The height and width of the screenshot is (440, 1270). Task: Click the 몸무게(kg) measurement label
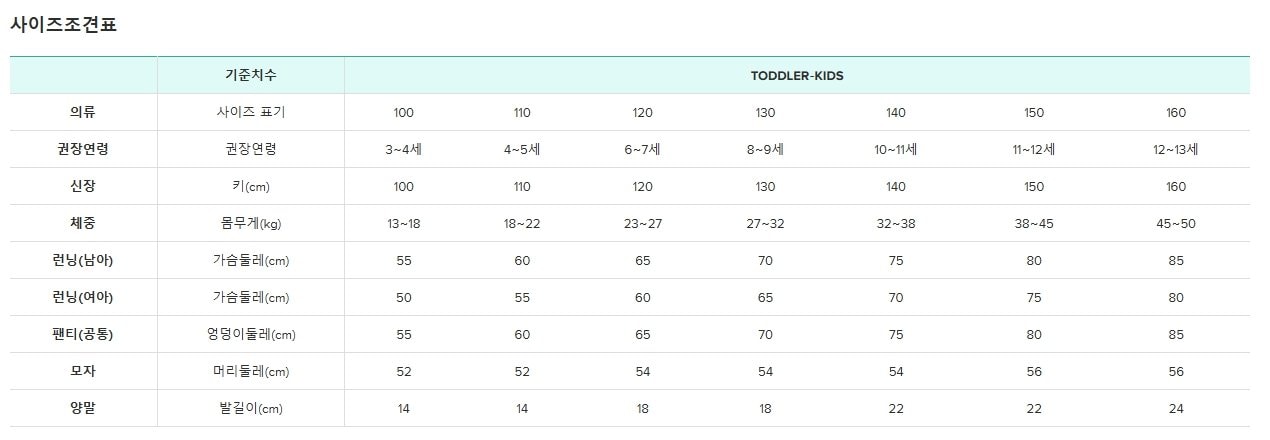(251, 224)
